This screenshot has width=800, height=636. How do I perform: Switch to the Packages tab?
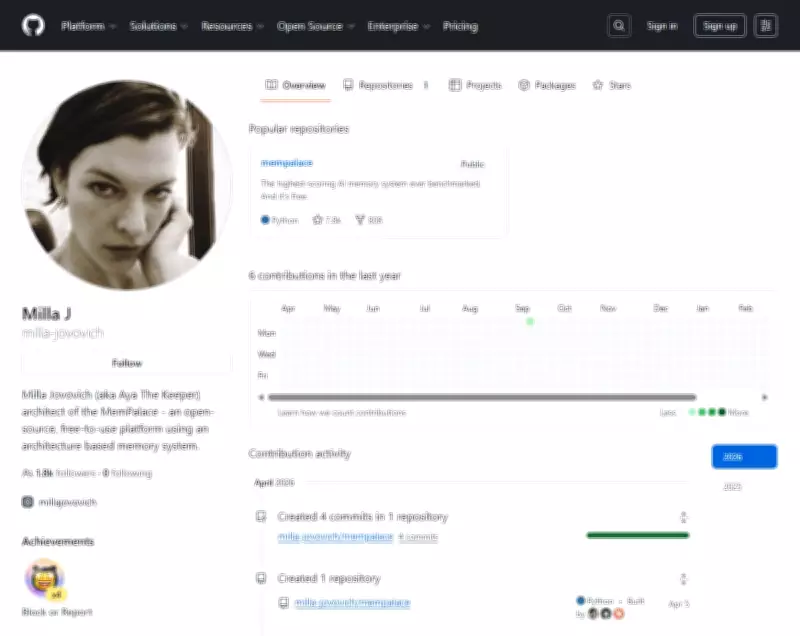547,85
